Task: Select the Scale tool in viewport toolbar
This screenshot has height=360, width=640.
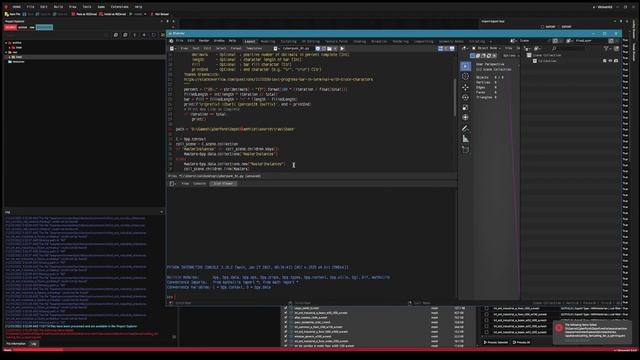Action: click(465, 108)
